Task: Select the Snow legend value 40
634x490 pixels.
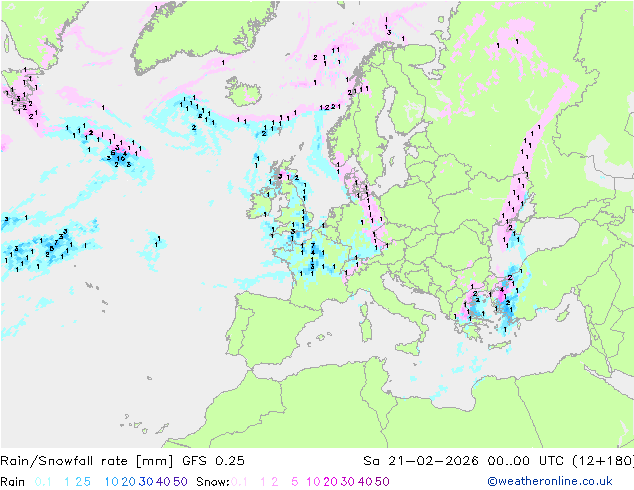Action: click(x=365, y=482)
